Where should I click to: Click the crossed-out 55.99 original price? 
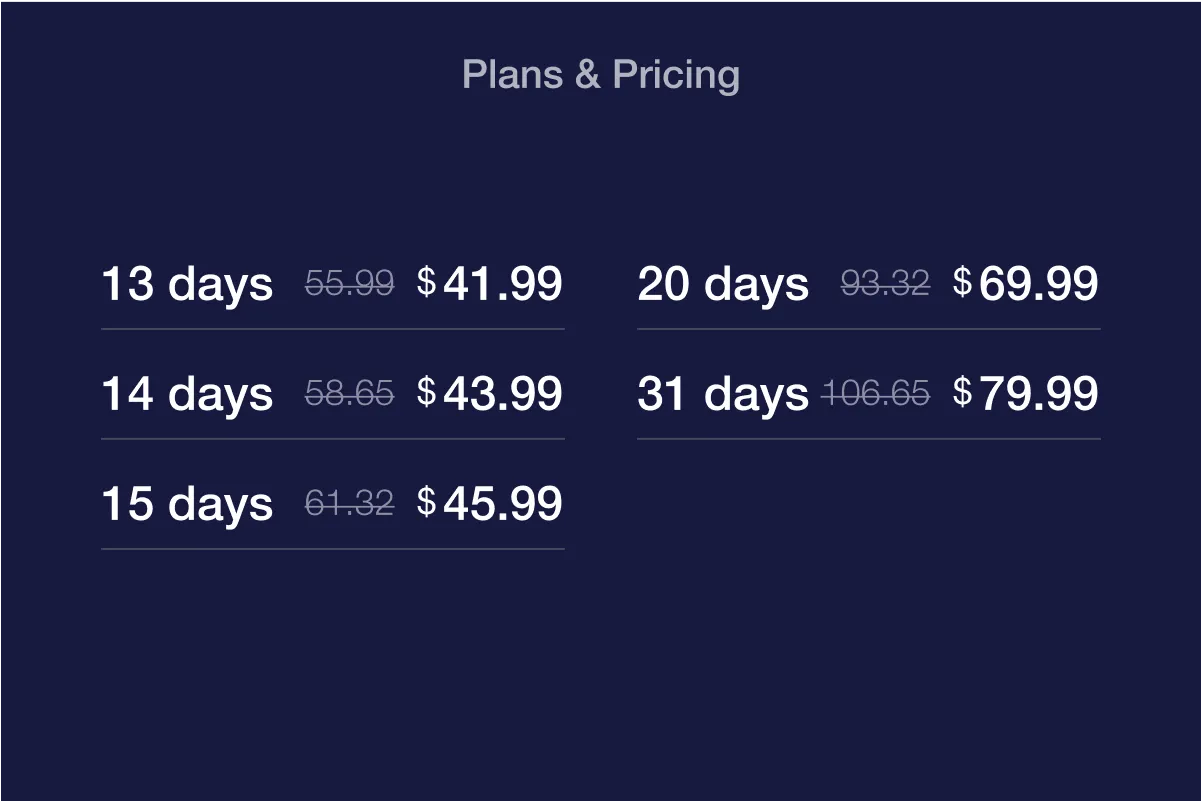[x=349, y=284]
